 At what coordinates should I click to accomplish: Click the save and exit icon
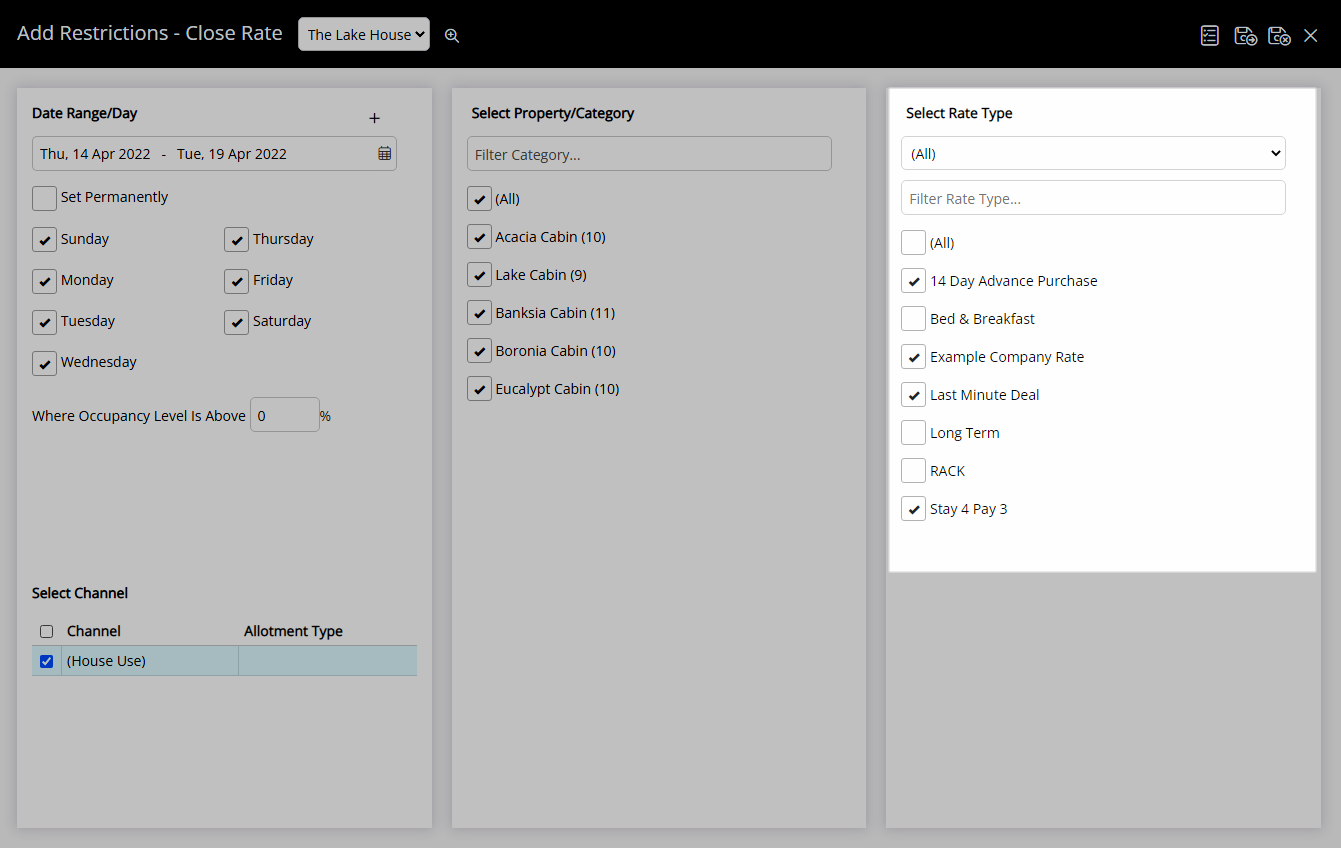1279,35
